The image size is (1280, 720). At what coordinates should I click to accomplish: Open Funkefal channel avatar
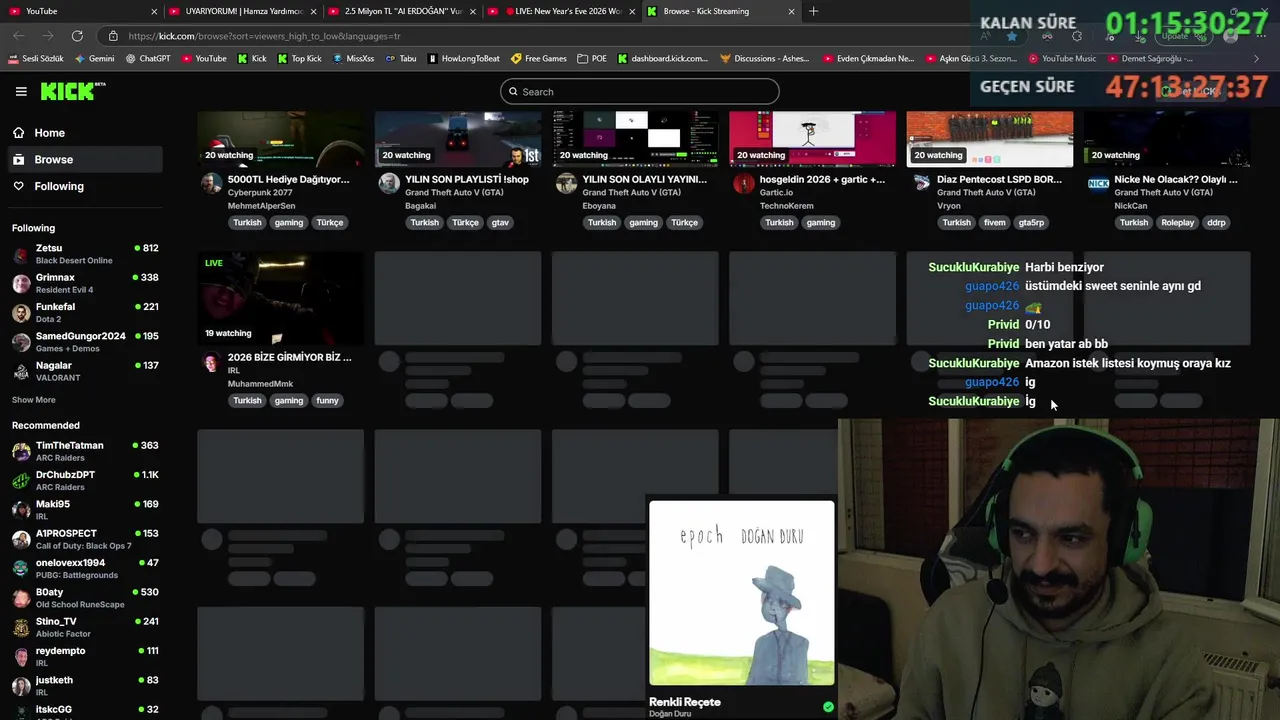coord(21,313)
